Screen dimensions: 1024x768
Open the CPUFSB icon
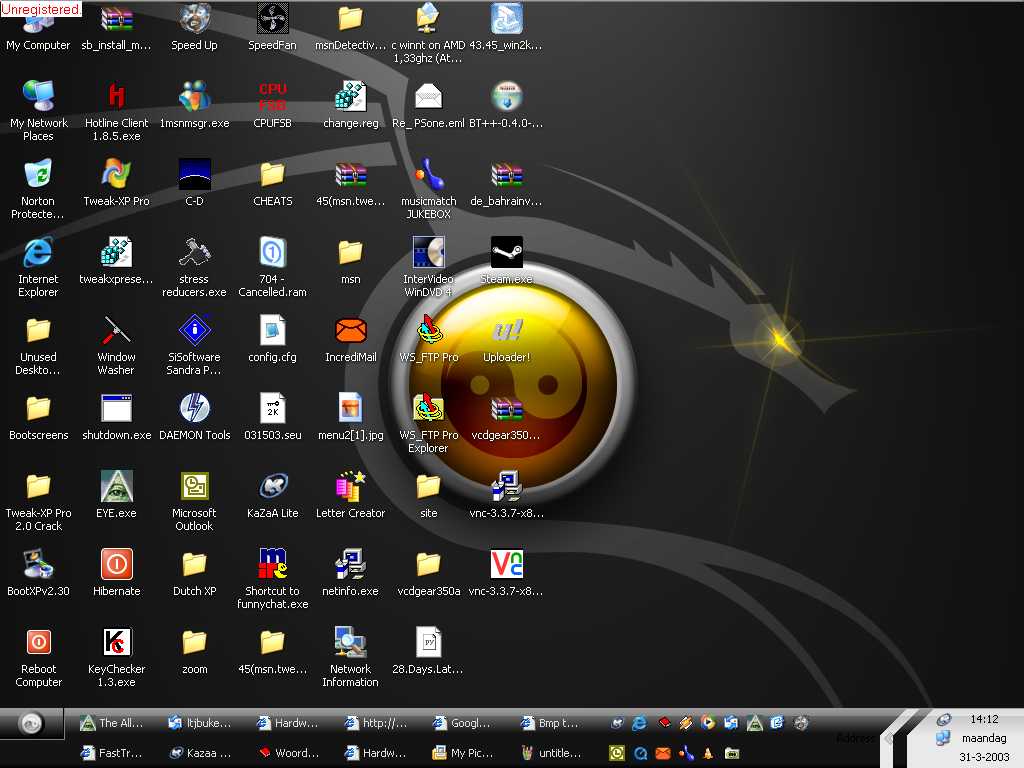[272, 97]
